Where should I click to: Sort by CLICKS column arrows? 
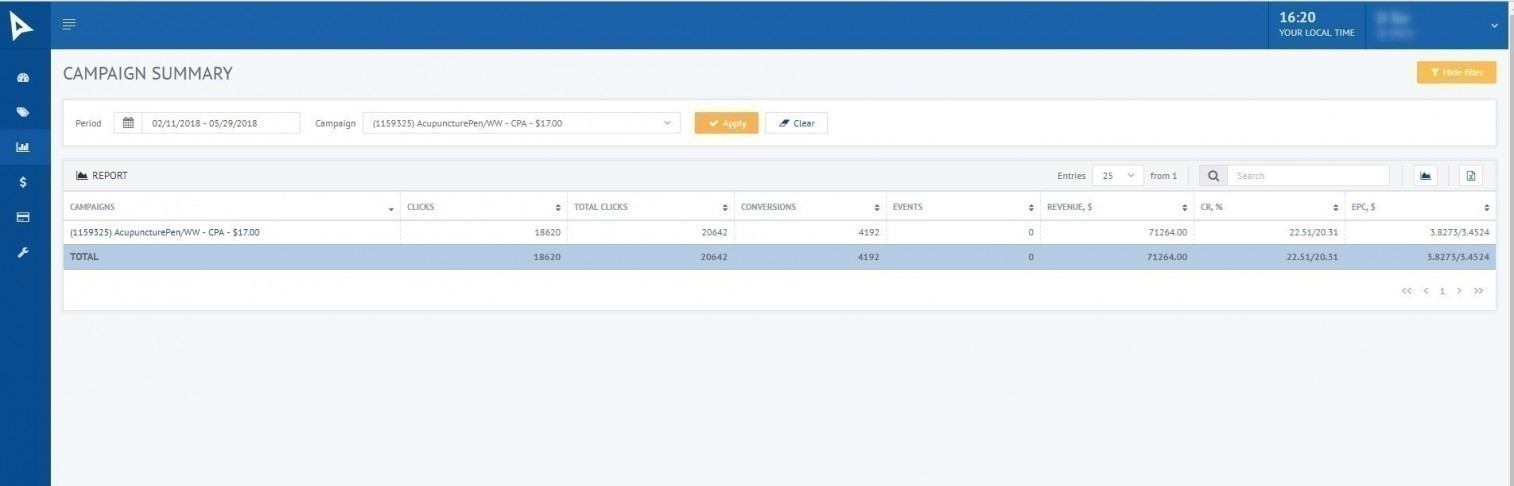coord(558,207)
